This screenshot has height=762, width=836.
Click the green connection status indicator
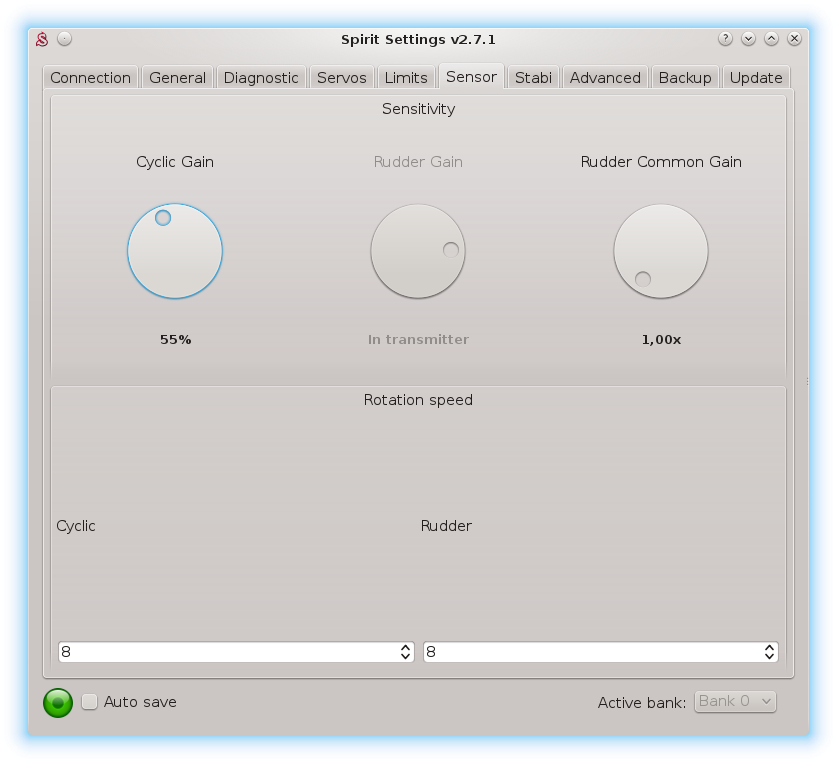58,702
